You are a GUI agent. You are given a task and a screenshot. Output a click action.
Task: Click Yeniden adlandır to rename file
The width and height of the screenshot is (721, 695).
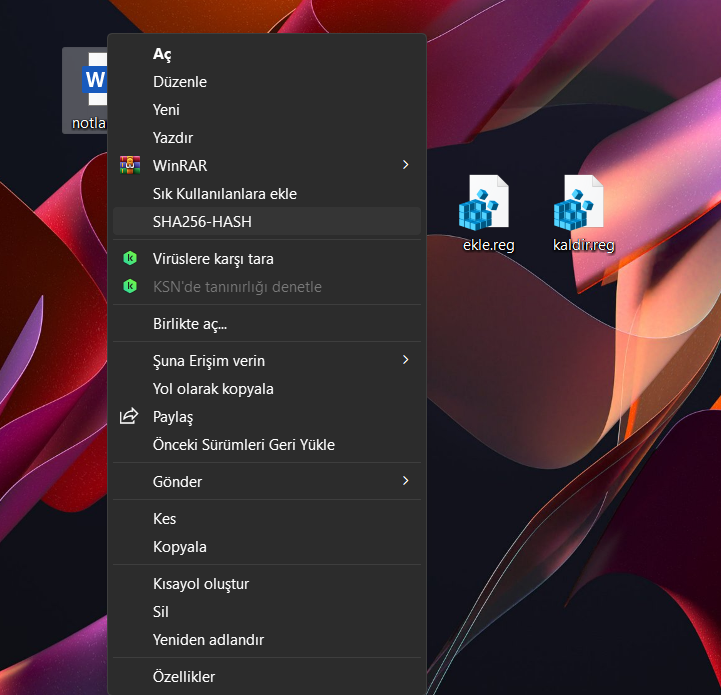pos(208,640)
